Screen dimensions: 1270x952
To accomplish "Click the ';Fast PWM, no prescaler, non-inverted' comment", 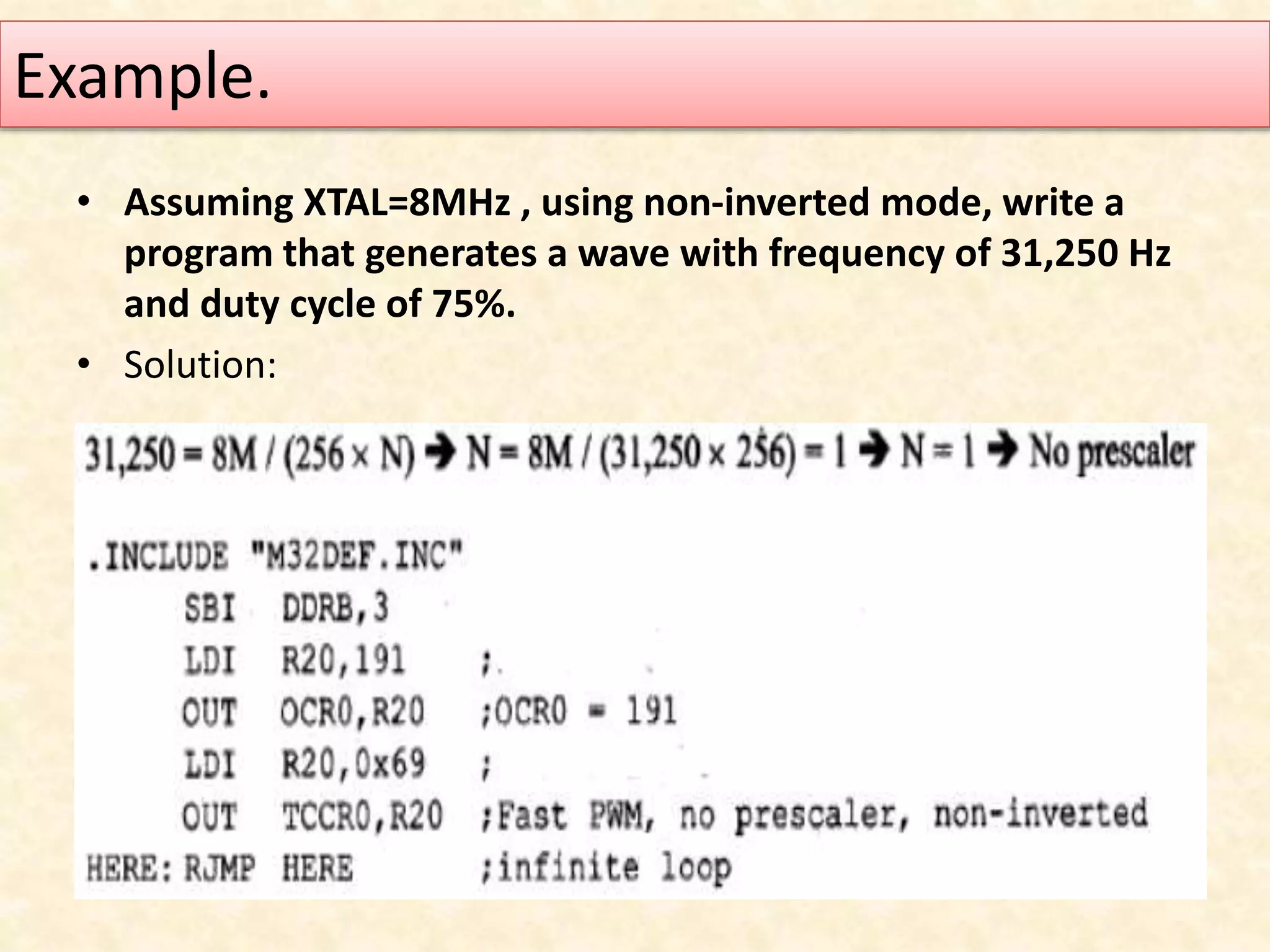I will pyautogui.click(x=814, y=815).
